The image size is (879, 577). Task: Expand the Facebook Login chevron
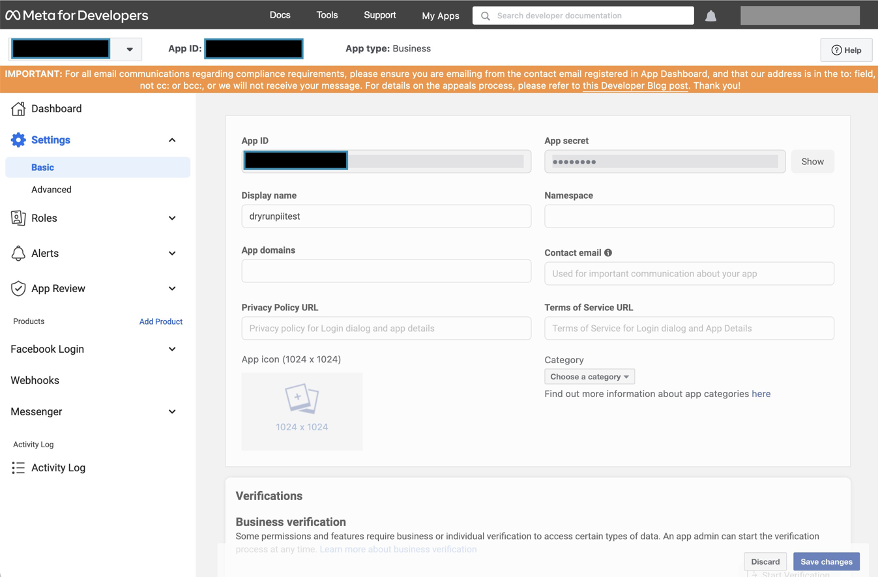pos(172,349)
